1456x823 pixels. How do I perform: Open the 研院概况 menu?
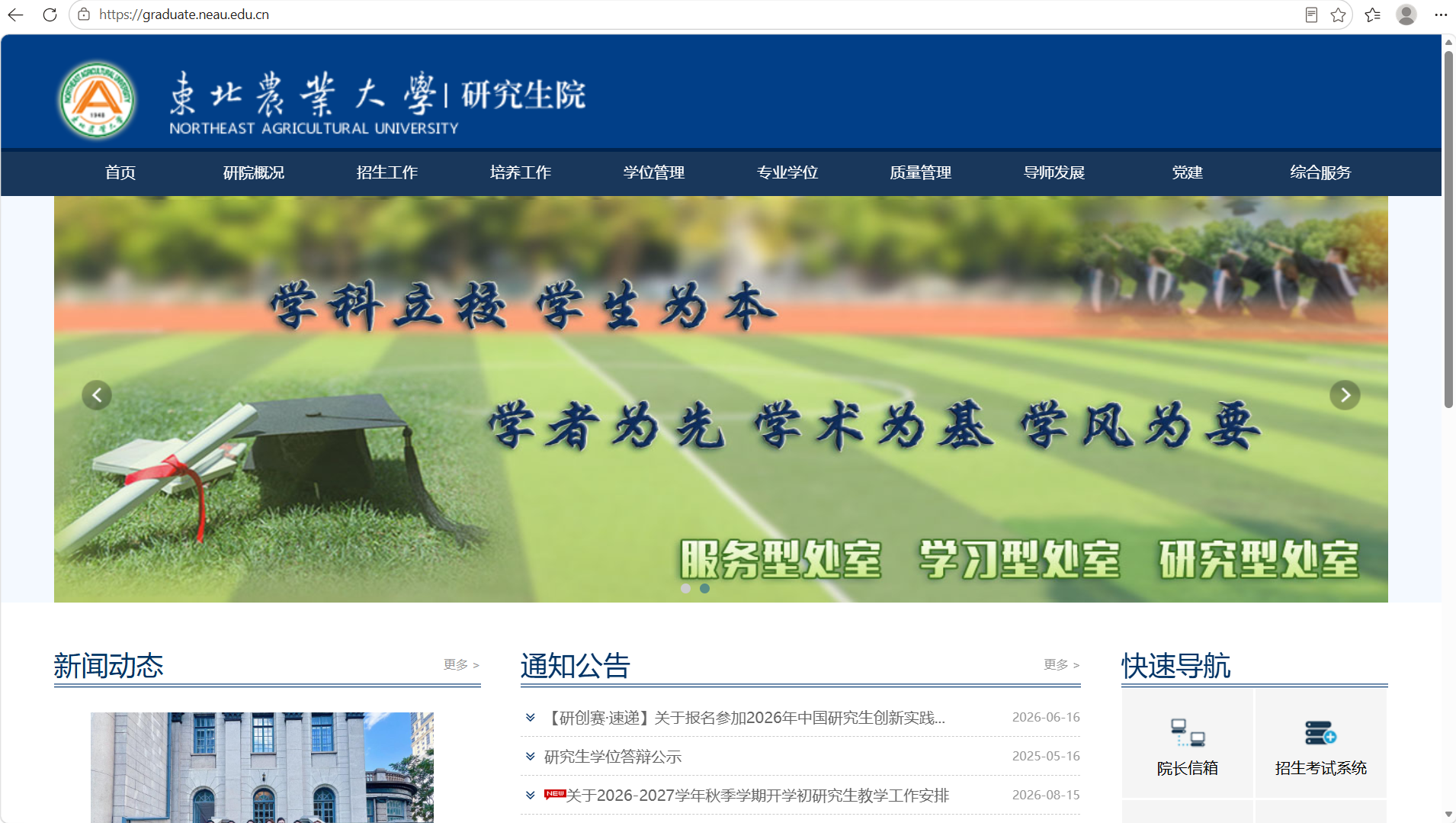click(x=254, y=172)
